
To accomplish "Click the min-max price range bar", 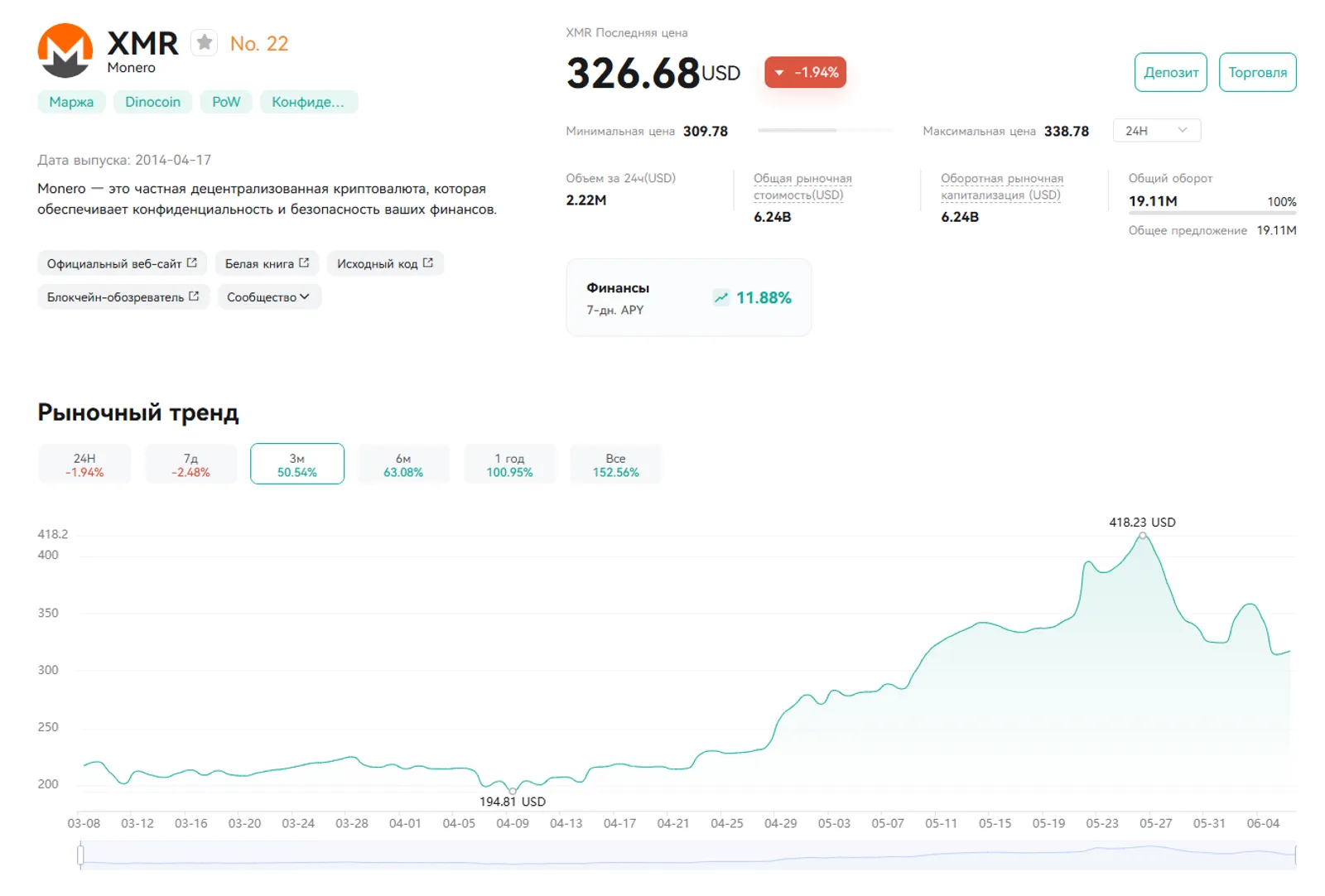I will click(x=825, y=131).
